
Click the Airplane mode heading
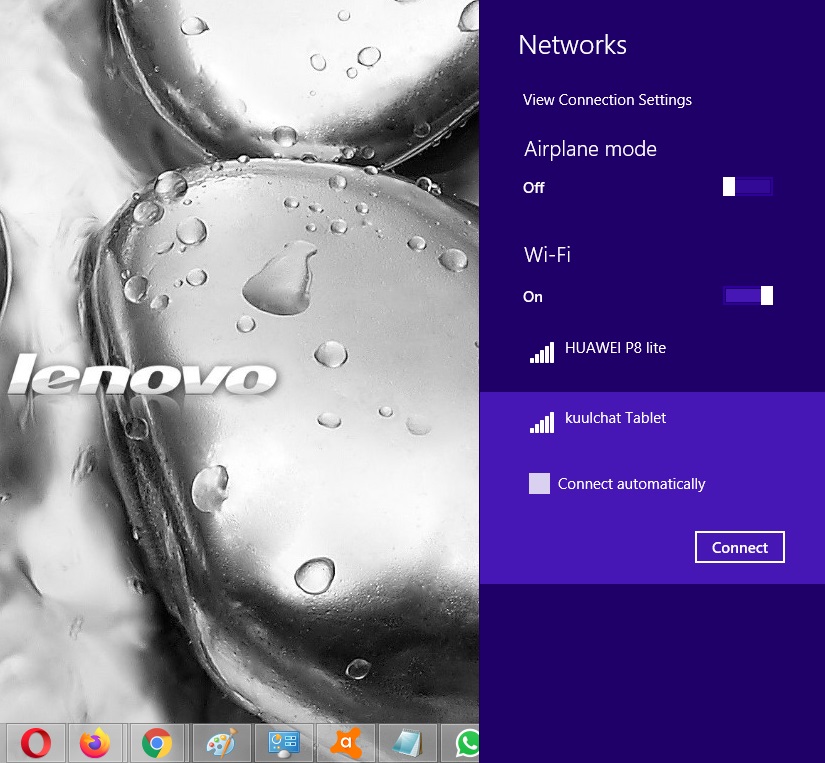click(590, 149)
